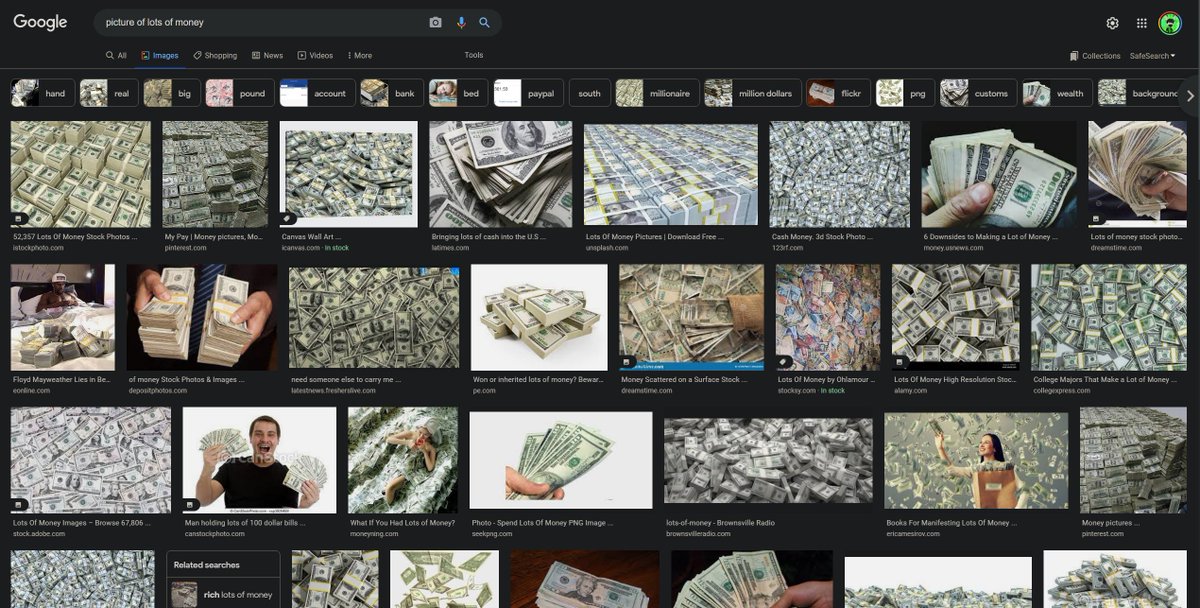Filter by the 'million dollars' chip

coord(752,93)
